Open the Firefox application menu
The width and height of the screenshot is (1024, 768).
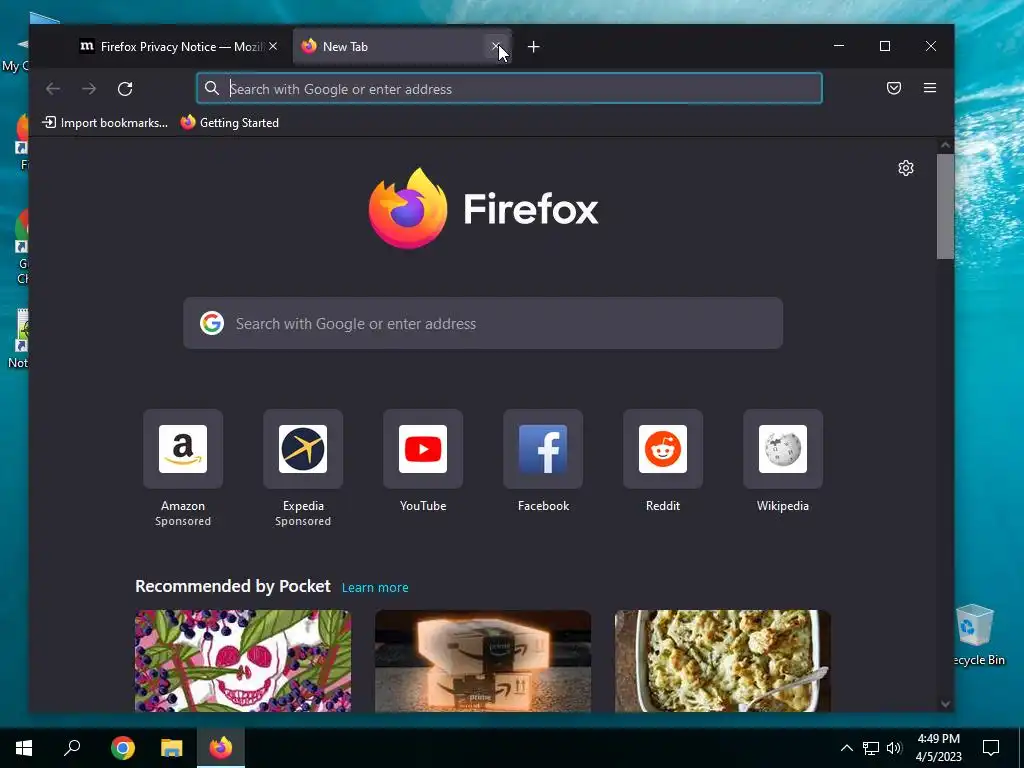[x=930, y=88]
